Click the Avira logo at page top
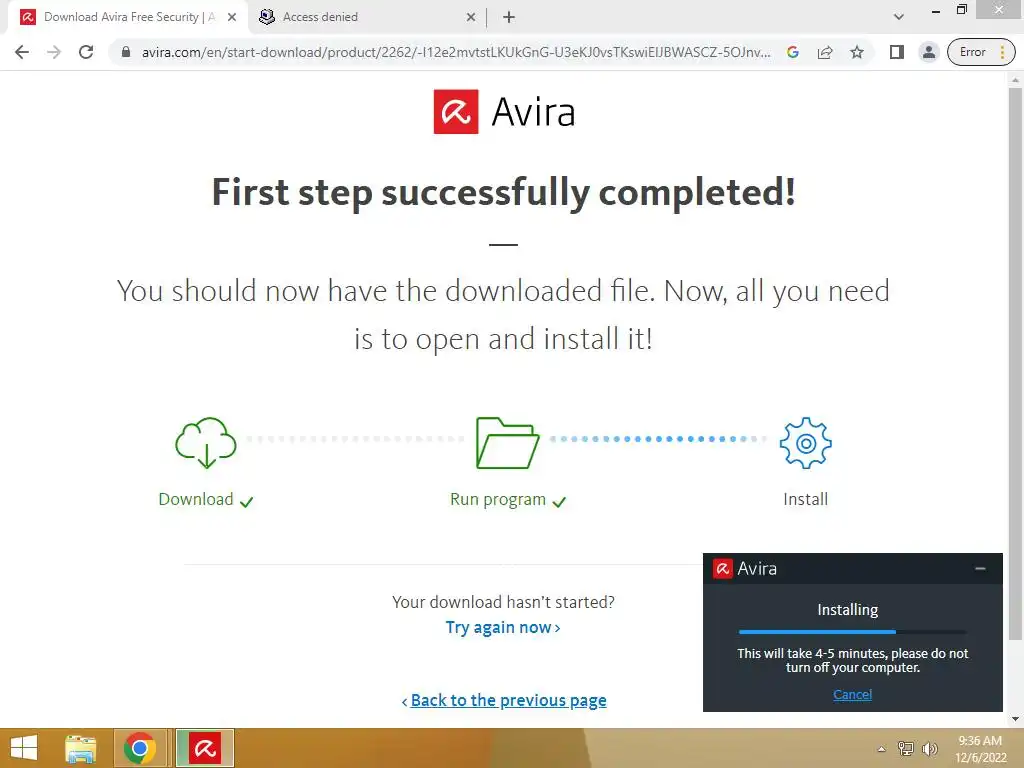This screenshot has height=768, width=1024. (x=504, y=112)
